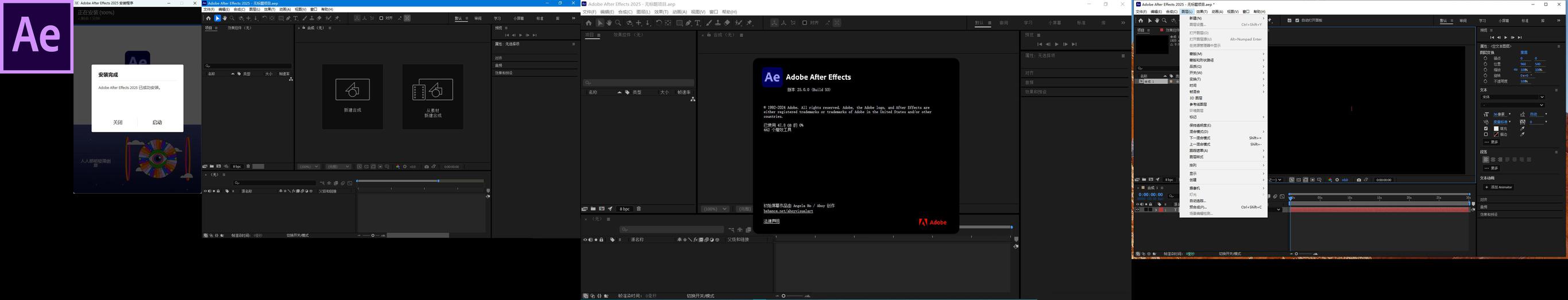Screen dimensions: 1568x300
Task: Click the Home icon in the first After Effects window
Action: click(209, 18)
